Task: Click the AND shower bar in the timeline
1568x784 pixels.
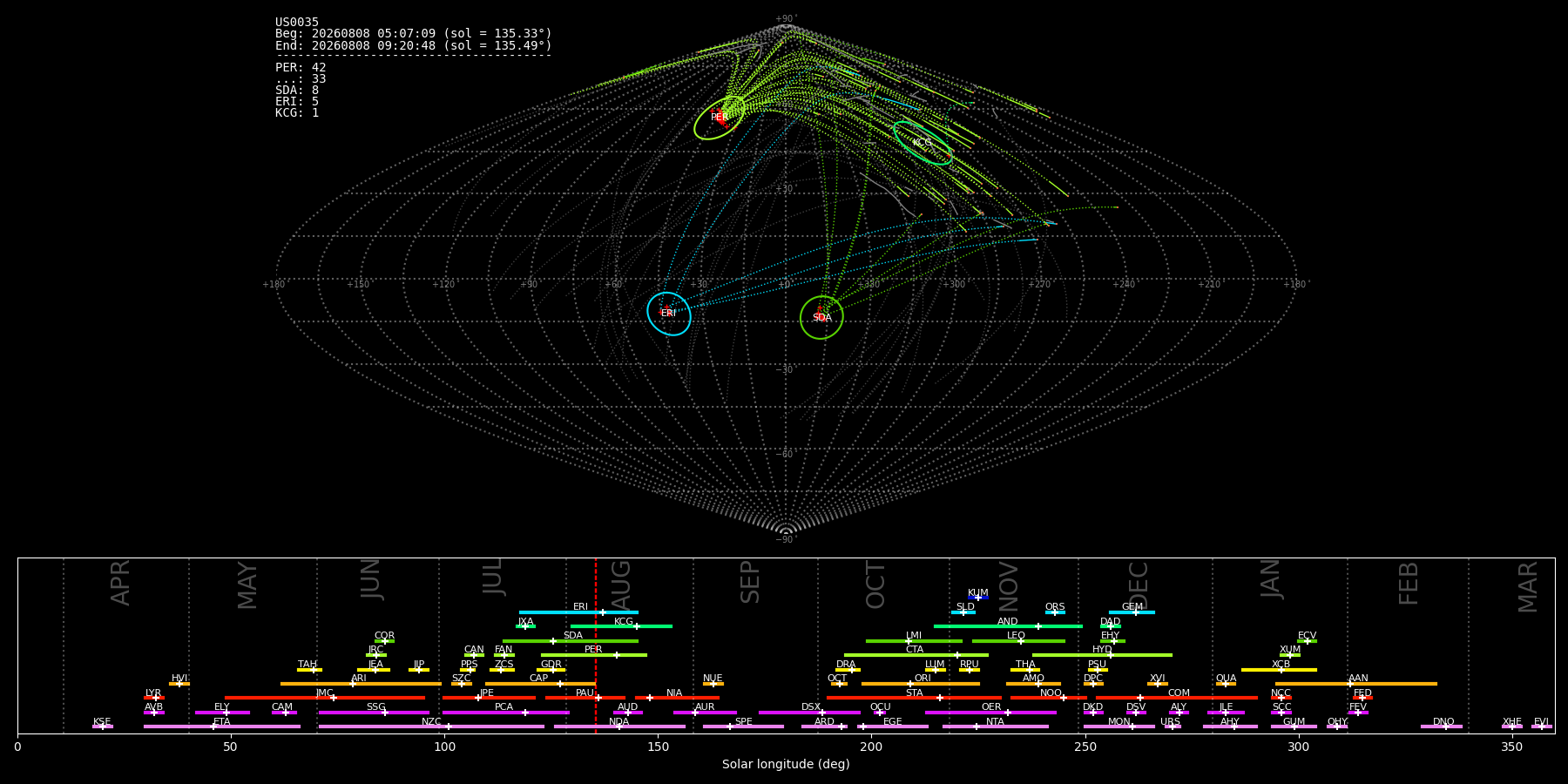Action: tap(1008, 626)
